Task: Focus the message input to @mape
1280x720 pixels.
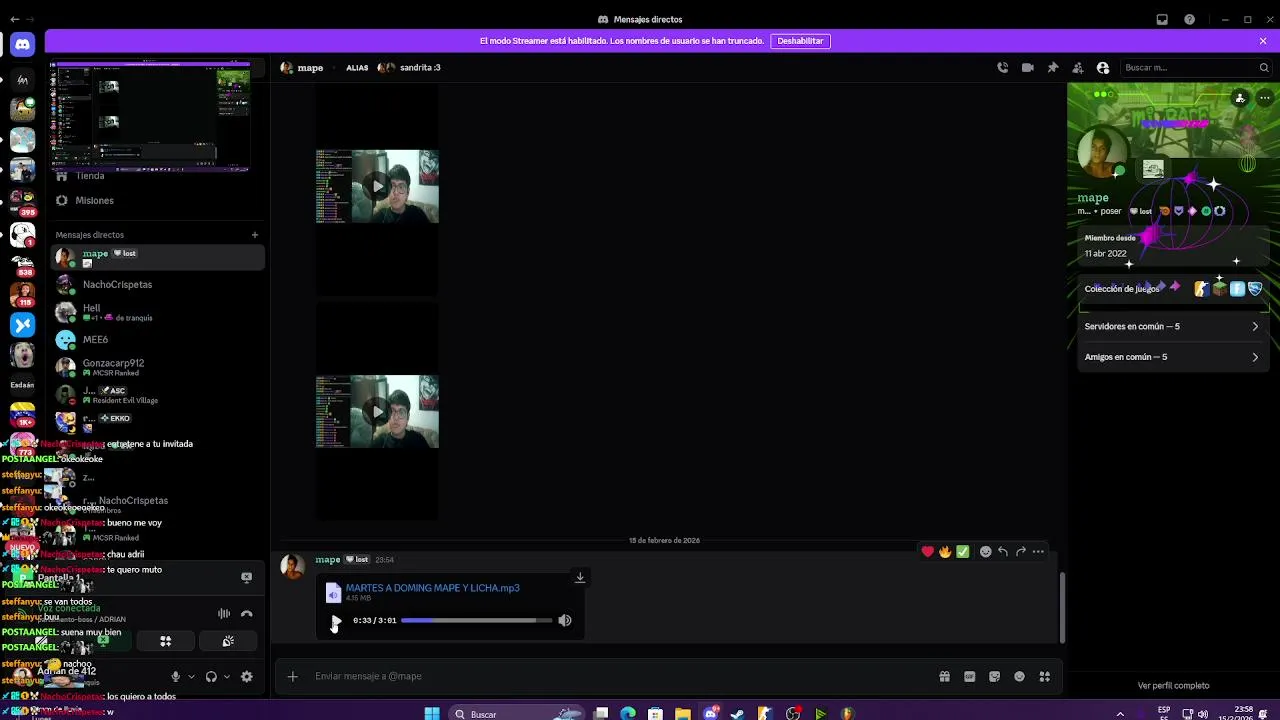Action: coord(620,677)
